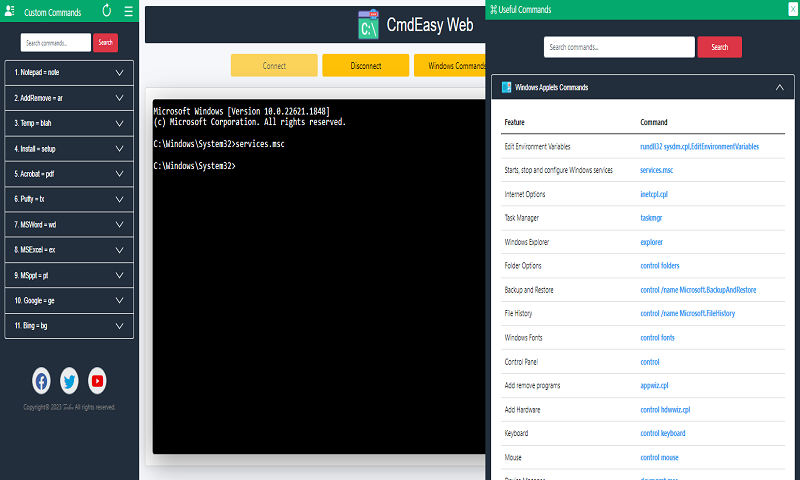Select the Add remove programs feature text

click(532, 386)
